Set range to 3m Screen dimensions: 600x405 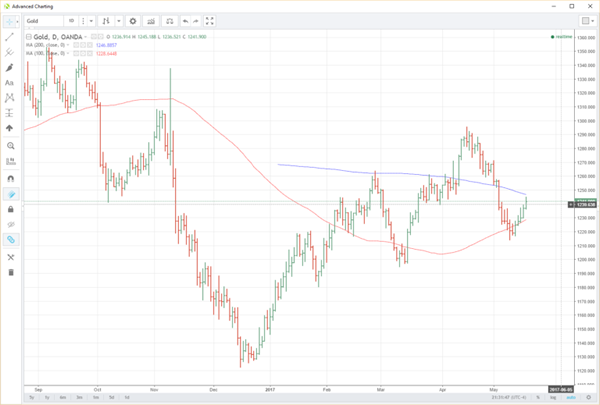tap(79, 398)
